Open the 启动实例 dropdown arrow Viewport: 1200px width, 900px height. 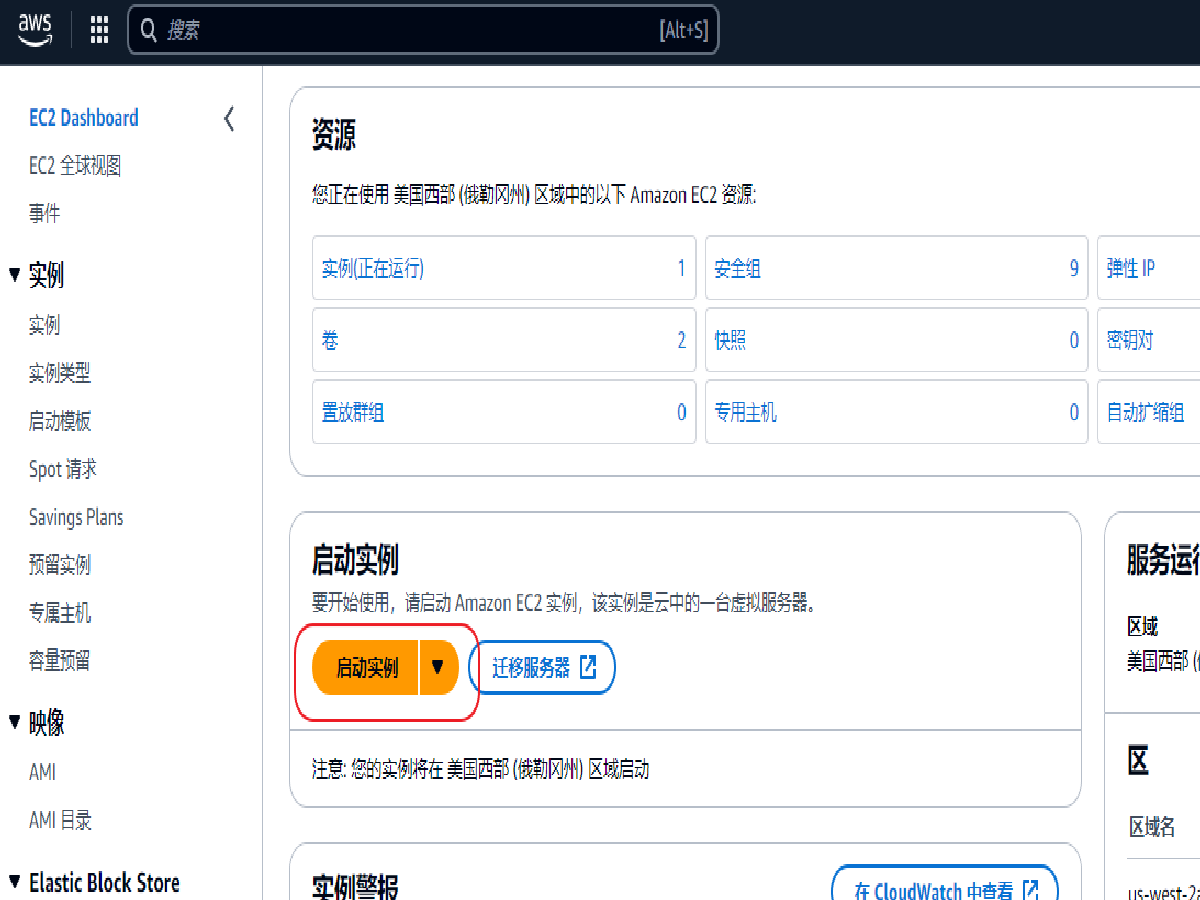[438, 668]
